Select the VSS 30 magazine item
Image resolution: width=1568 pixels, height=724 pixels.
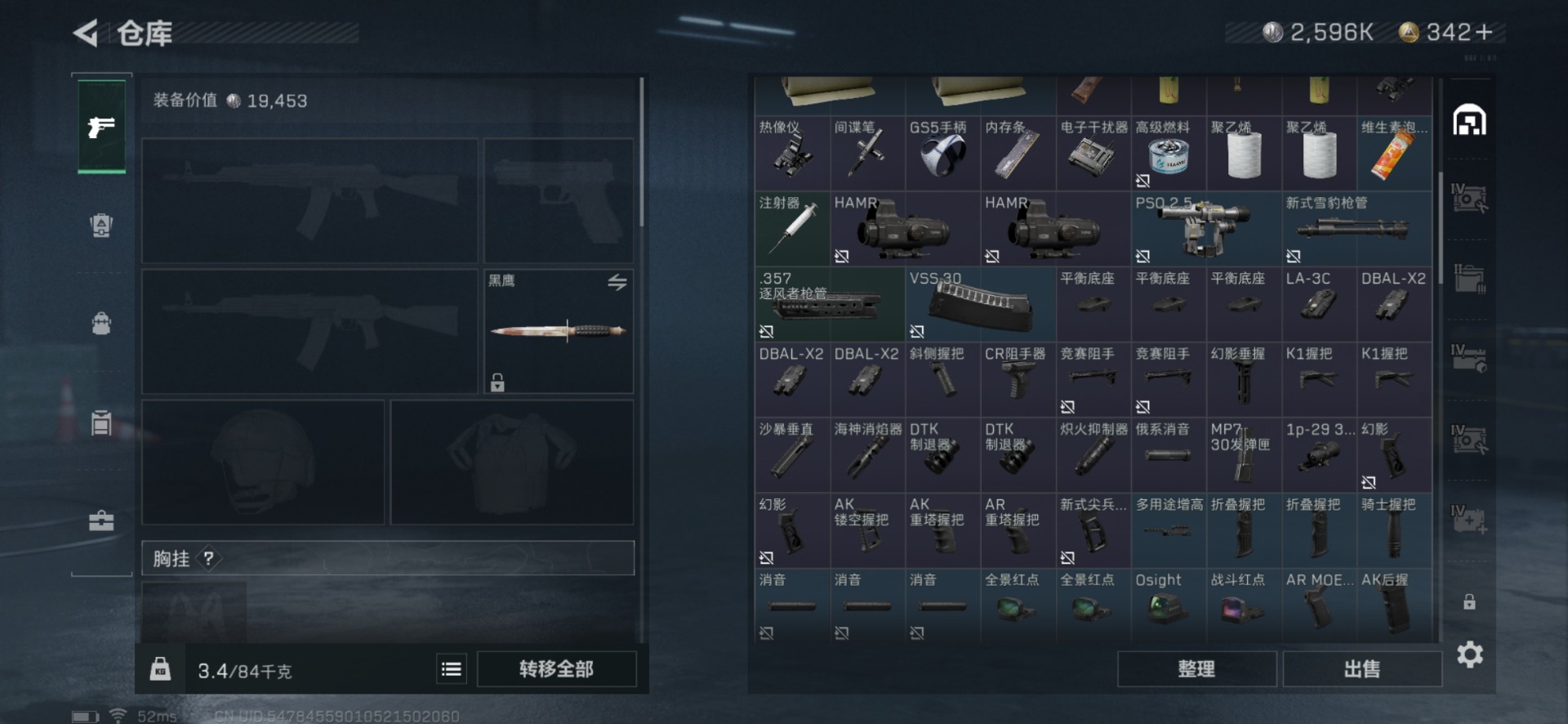pos(980,304)
